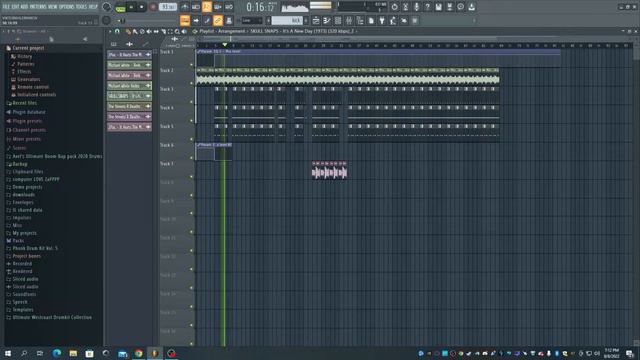
Task: Open the VIEW menu
Action: [53, 7]
